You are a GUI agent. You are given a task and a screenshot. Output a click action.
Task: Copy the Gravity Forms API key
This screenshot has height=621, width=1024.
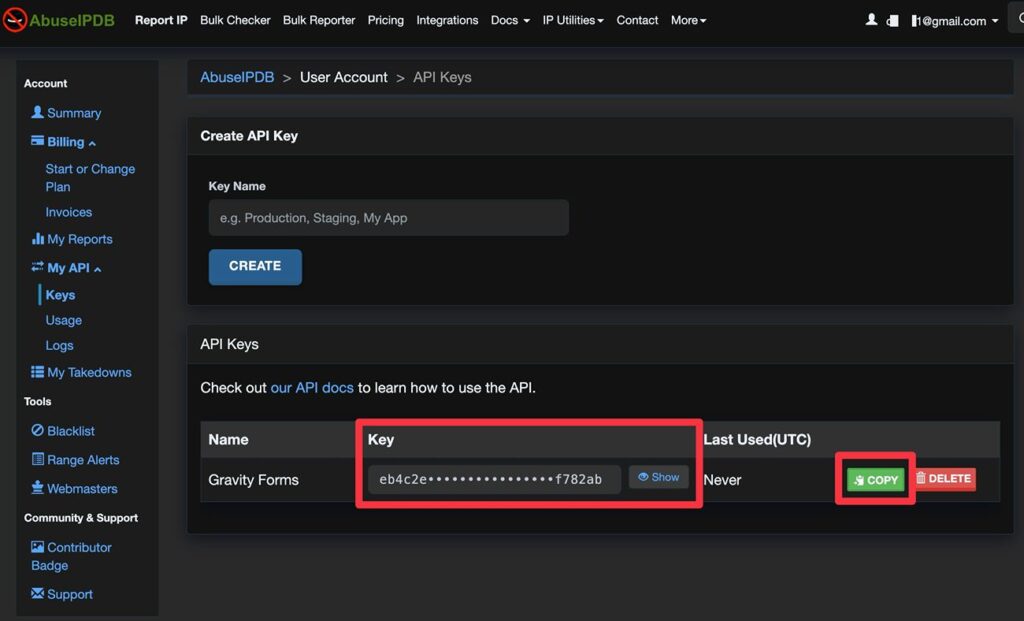875,480
